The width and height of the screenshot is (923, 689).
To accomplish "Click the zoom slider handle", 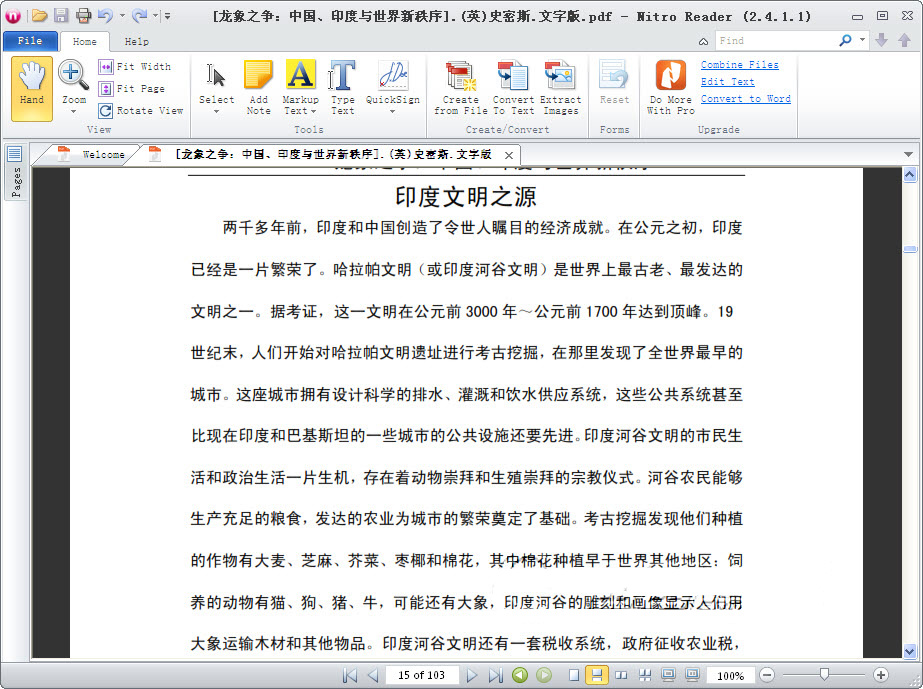I will [x=824, y=676].
